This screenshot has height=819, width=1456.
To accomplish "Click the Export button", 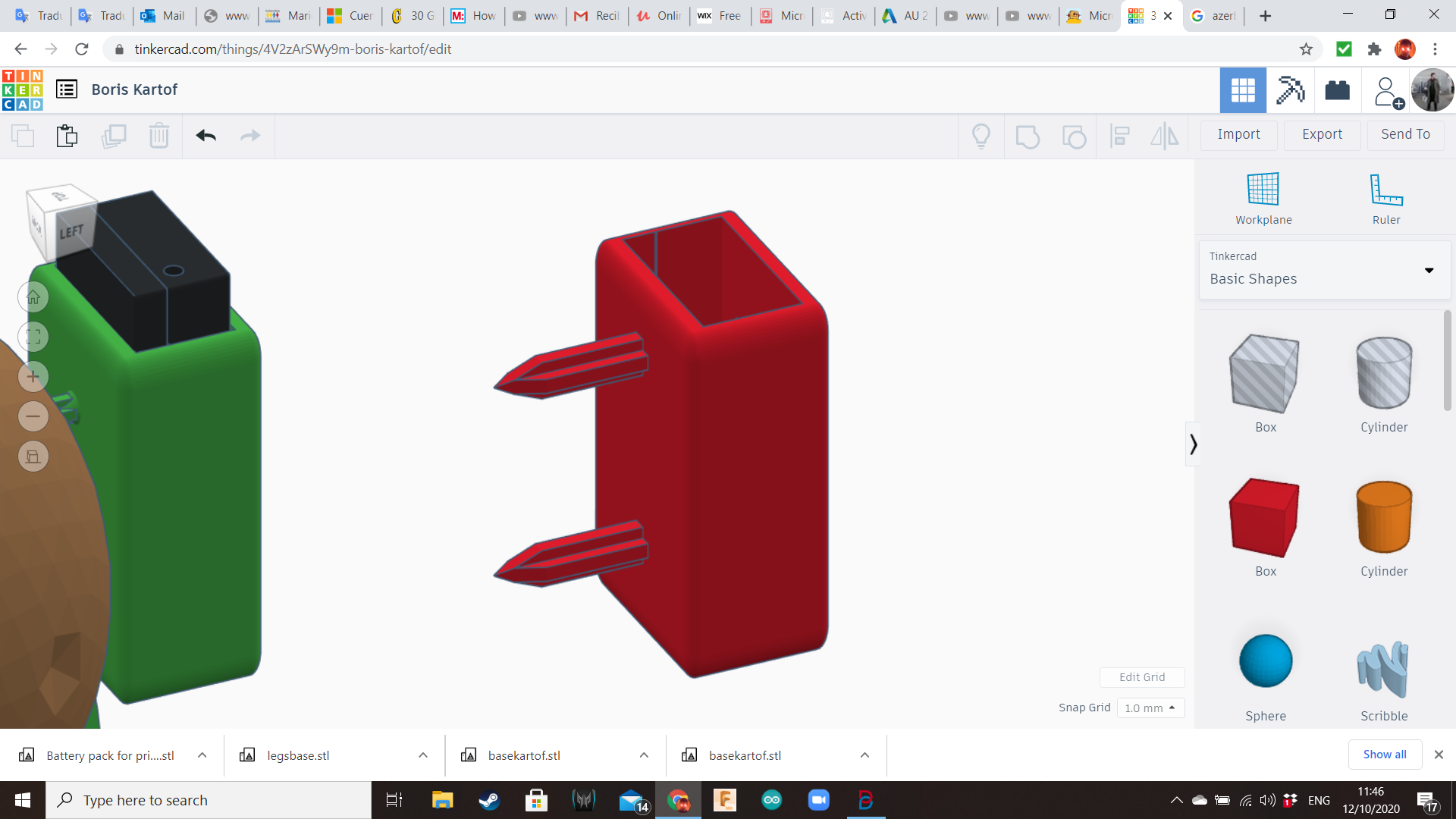I will (x=1322, y=134).
